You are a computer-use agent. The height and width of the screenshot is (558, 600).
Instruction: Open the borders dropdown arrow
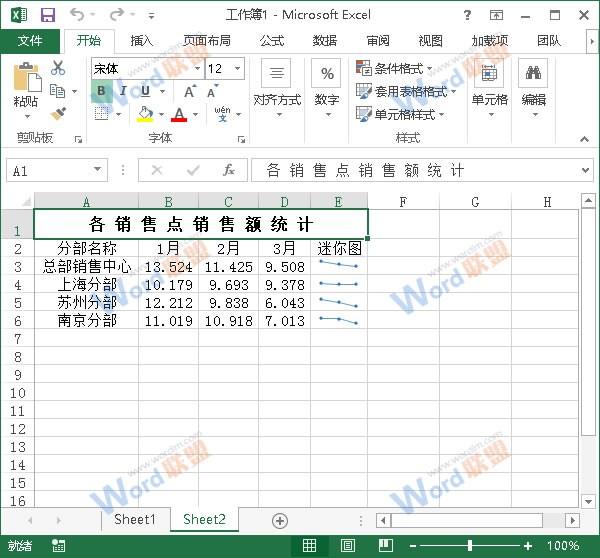[119, 114]
